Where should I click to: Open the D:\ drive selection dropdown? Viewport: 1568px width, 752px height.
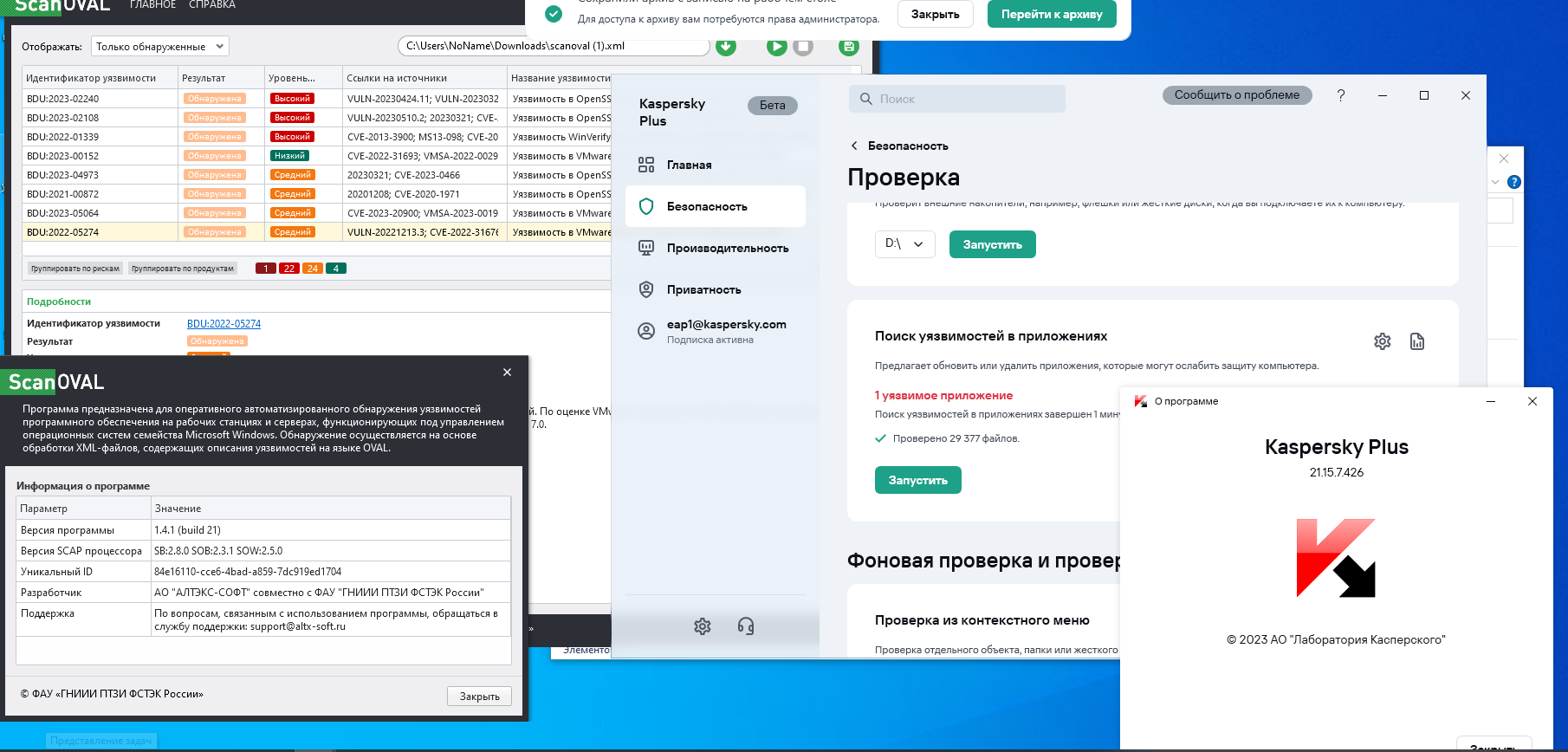[904, 244]
